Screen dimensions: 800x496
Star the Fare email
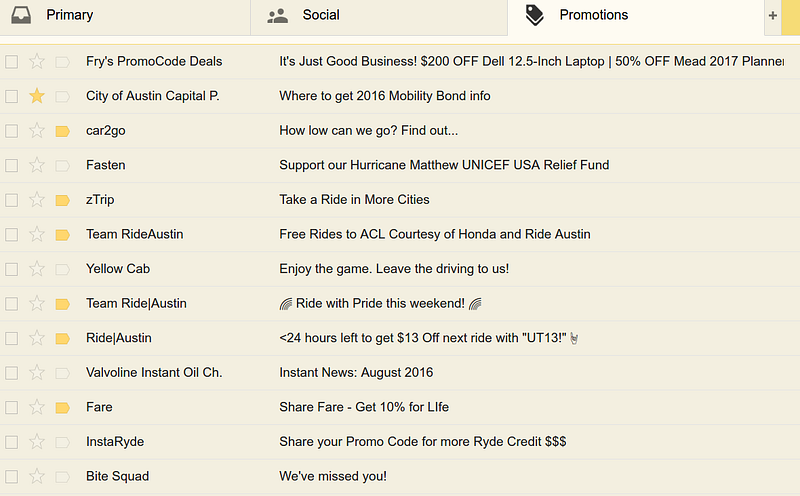(x=37, y=407)
